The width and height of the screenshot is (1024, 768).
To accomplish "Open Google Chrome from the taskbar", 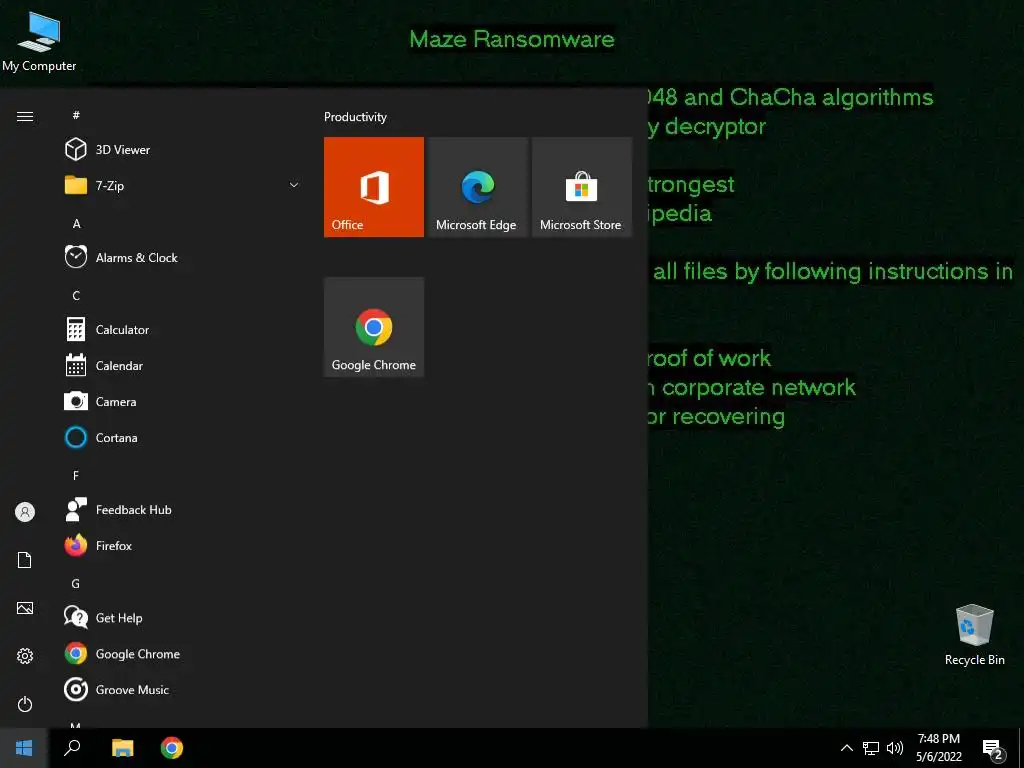I will [172, 748].
